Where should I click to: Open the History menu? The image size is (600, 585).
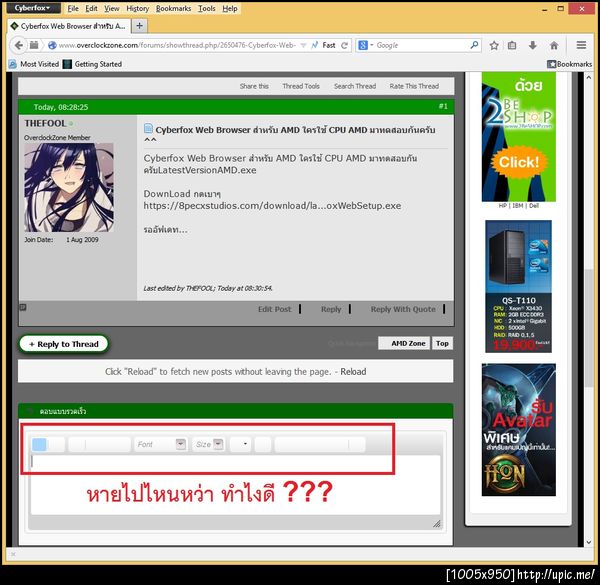[x=137, y=8]
